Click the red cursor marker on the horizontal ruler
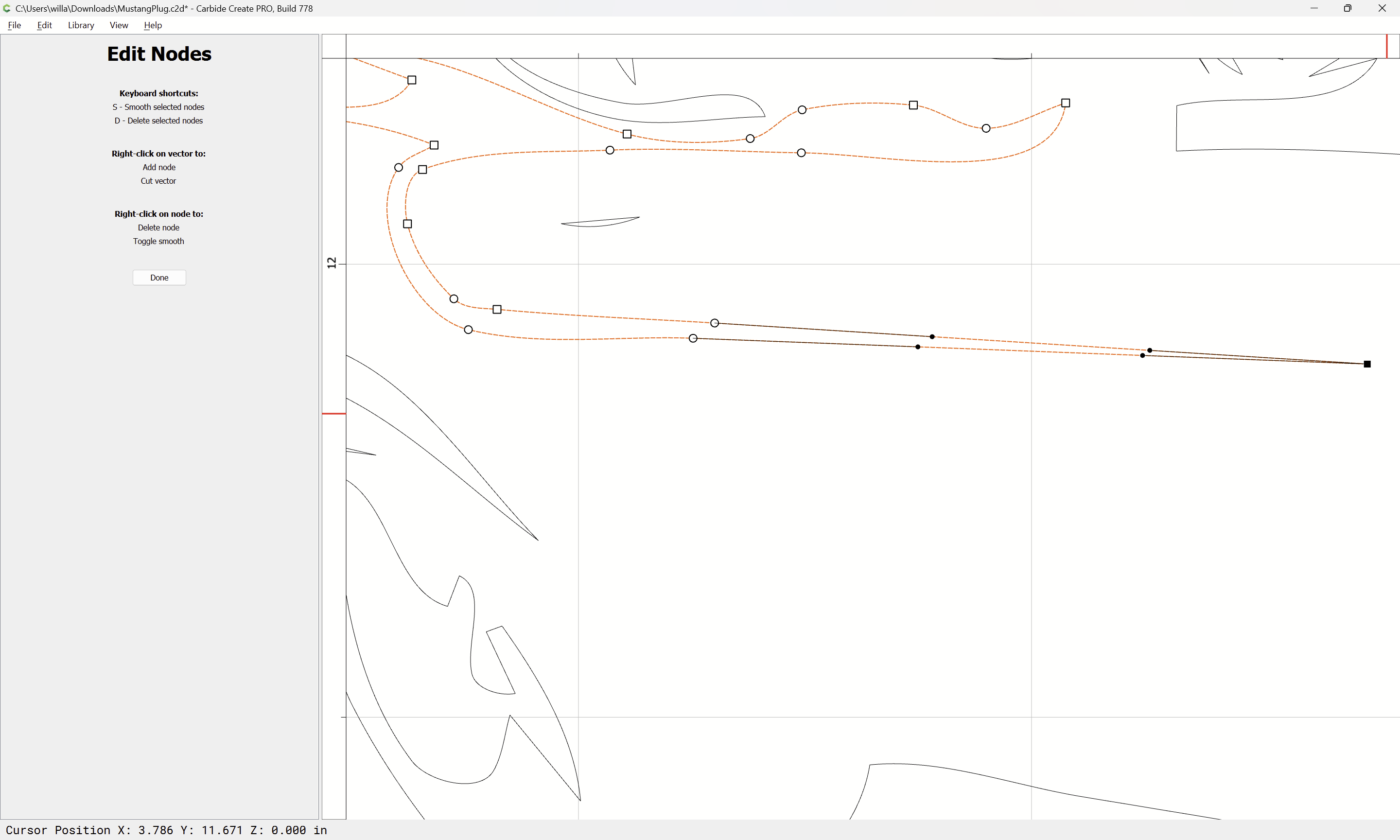This screenshot has width=1400, height=840. pos(1386,46)
